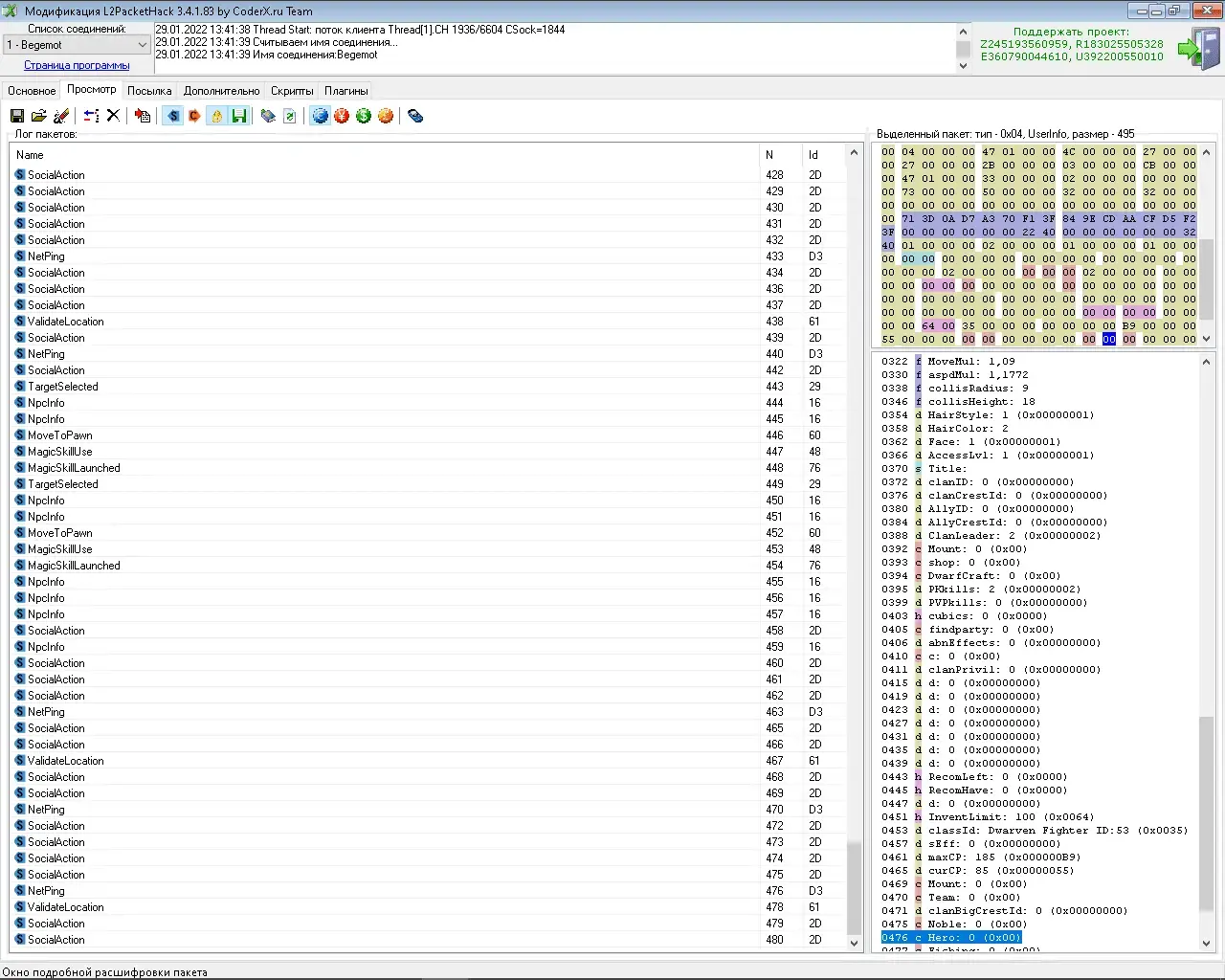Toggle the blue euro globe icon
The image size is (1225, 980).
click(x=320, y=116)
